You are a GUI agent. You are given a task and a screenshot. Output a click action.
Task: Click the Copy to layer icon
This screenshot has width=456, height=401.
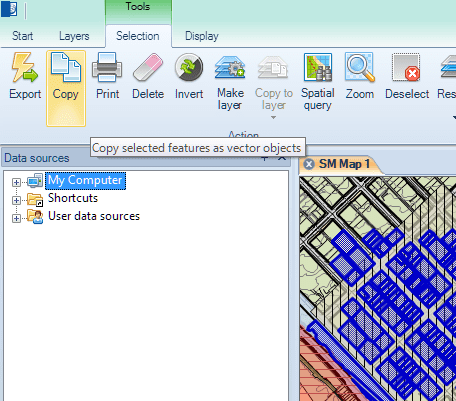coord(273,68)
